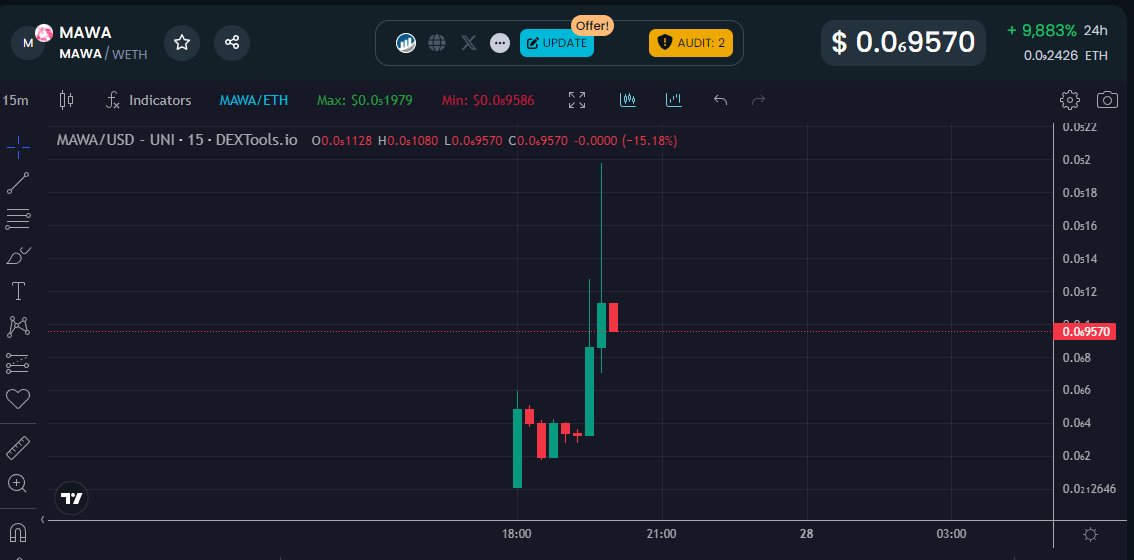This screenshot has height=560, width=1134.
Task: Share the MAWA pair
Action: pos(232,43)
